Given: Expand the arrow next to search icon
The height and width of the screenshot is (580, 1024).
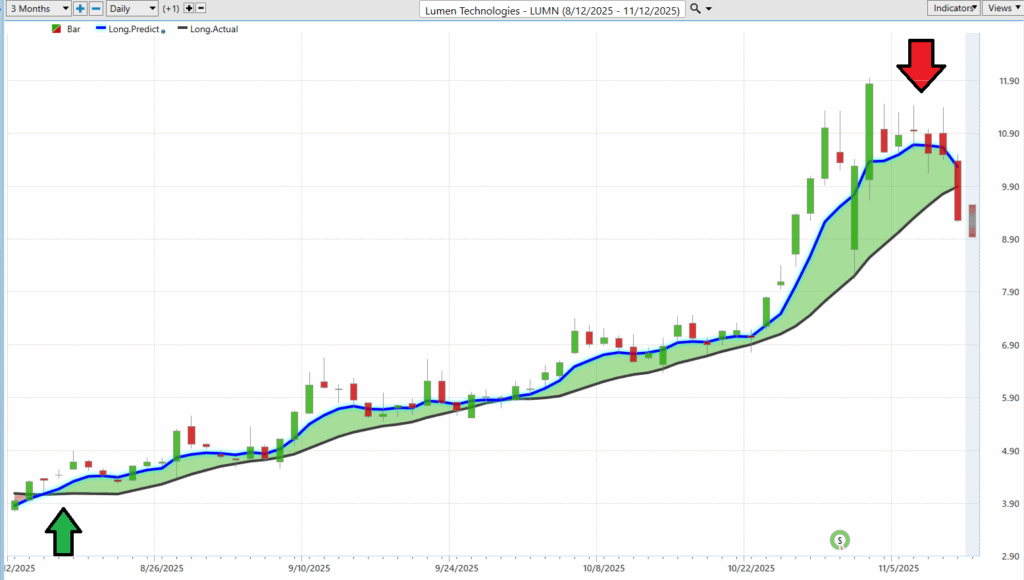Looking at the screenshot, I should pos(709,8).
